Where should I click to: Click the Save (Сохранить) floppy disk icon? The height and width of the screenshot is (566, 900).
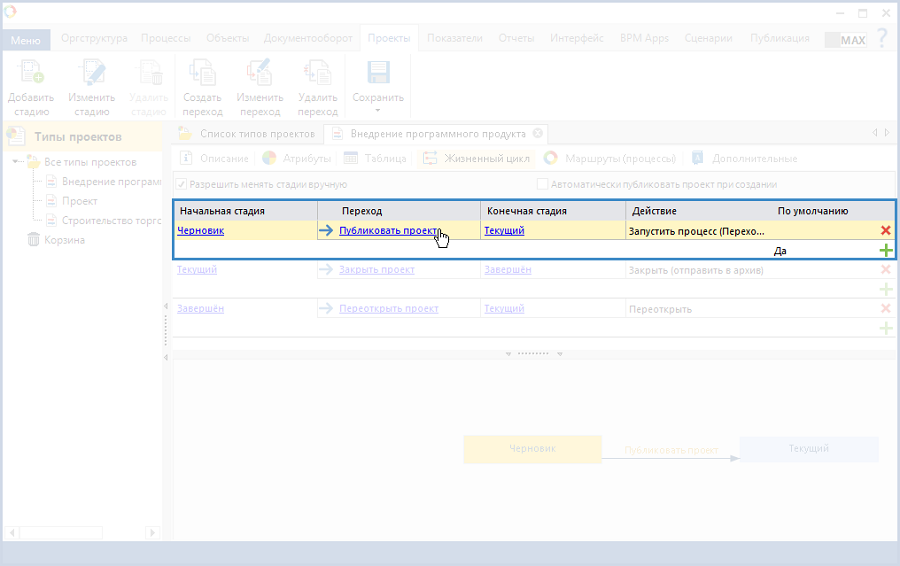tap(378, 74)
